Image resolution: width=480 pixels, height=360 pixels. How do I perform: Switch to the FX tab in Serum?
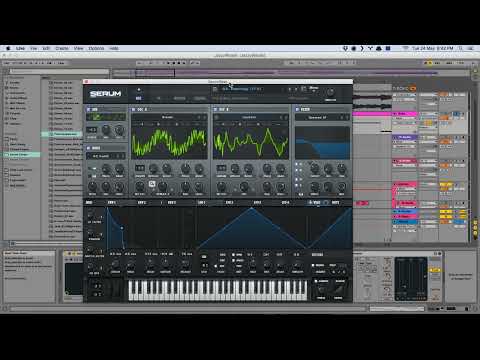(x=159, y=98)
